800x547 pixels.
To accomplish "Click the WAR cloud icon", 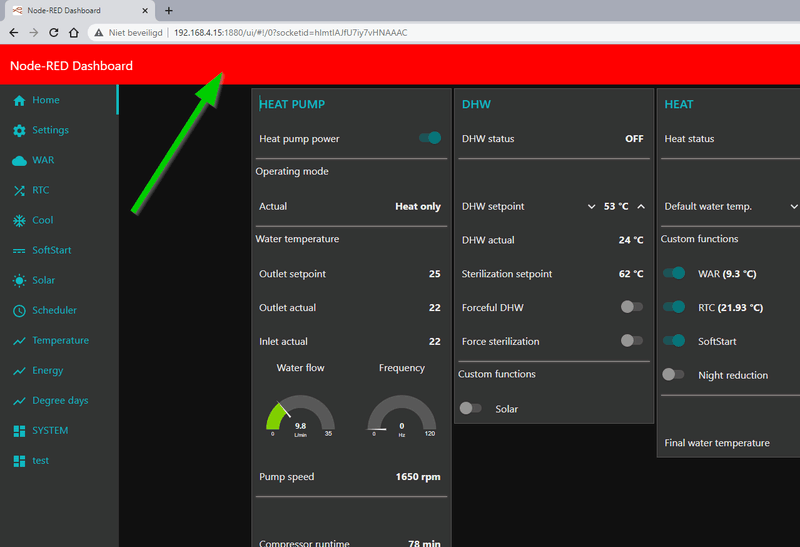I will click(x=19, y=161).
